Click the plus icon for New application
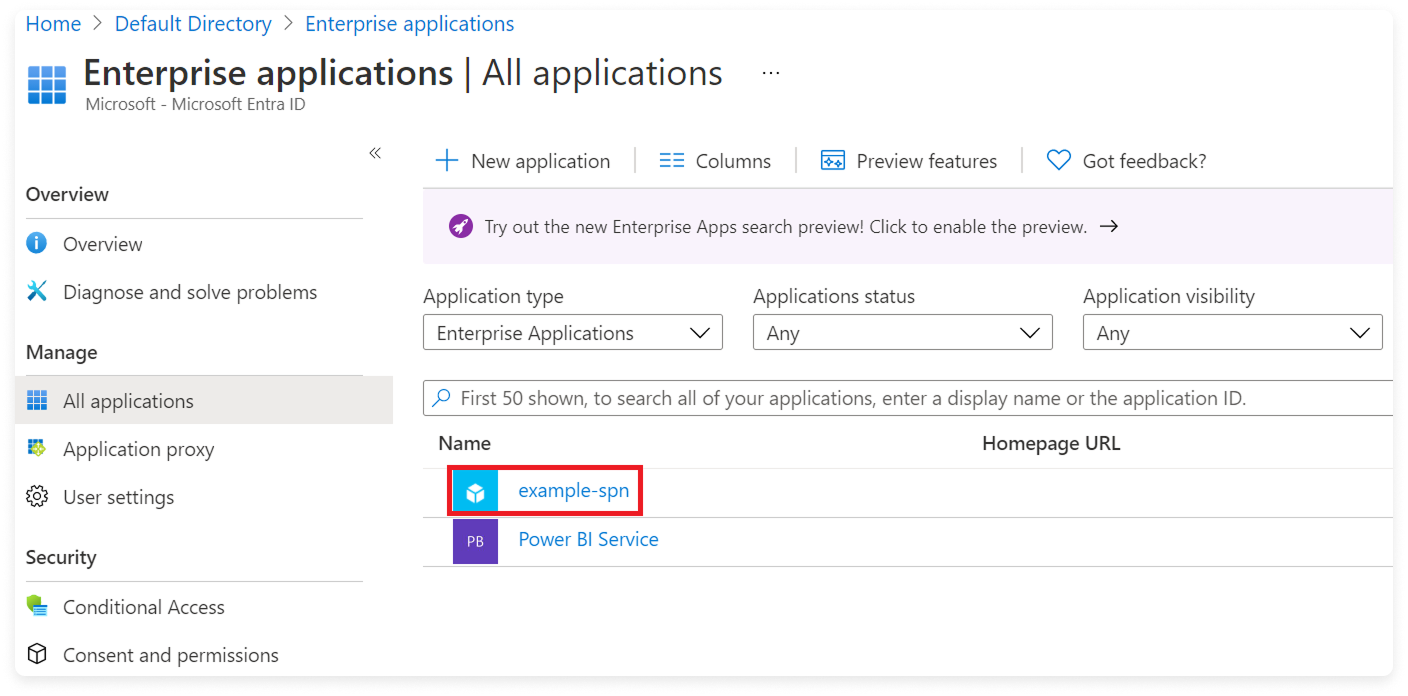This screenshot has height=696, width=1408. [447, 160]
